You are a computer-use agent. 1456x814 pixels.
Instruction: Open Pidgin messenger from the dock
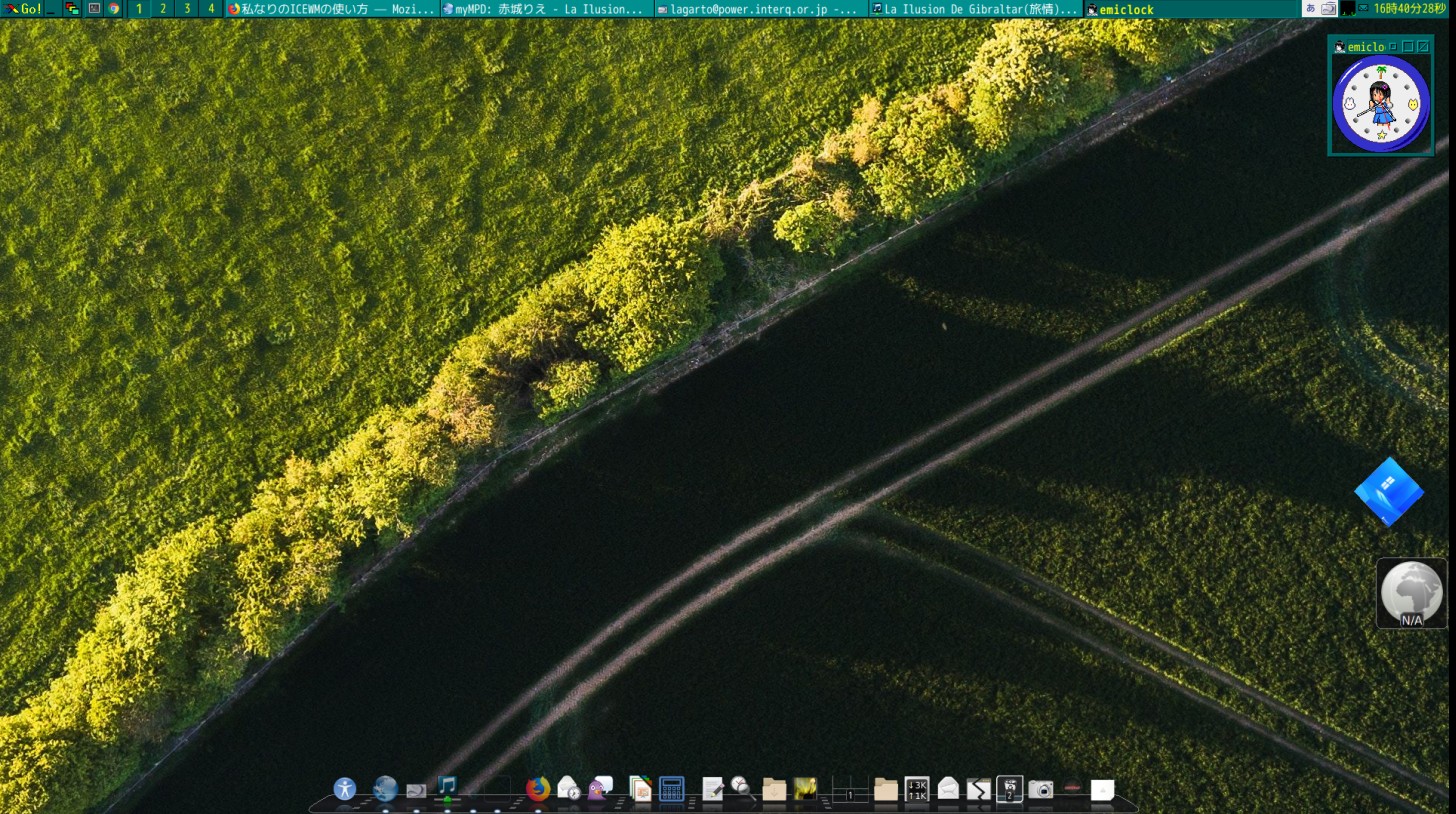600,789
